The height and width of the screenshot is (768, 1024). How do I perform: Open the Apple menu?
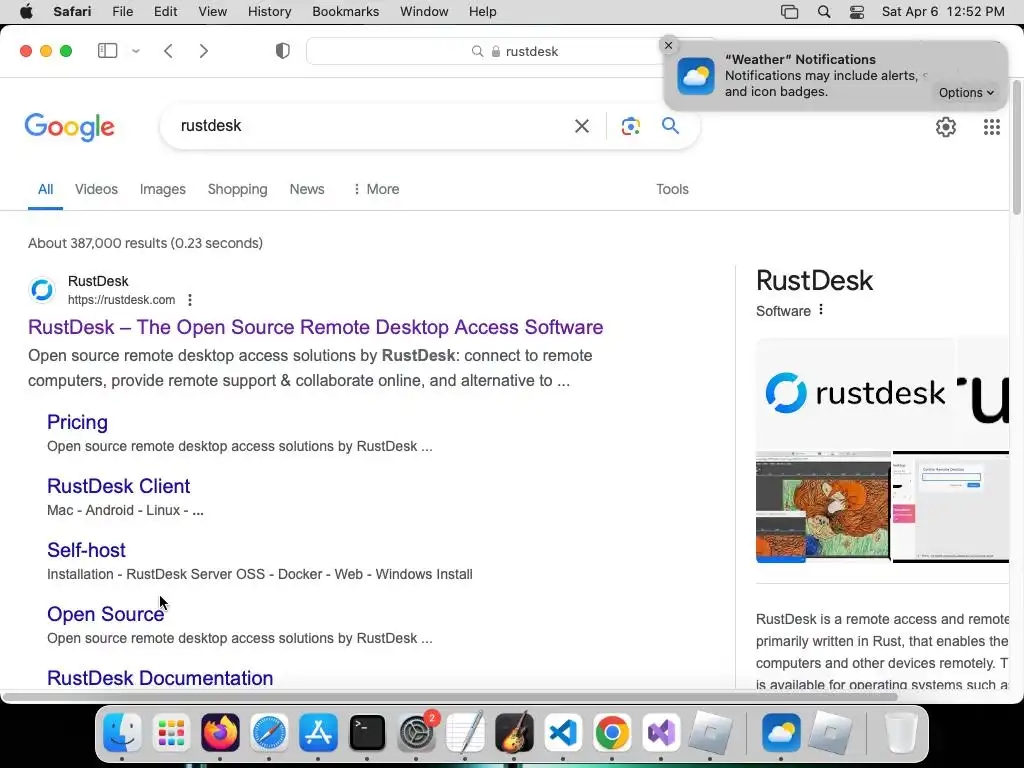click(x=26, y=12)
